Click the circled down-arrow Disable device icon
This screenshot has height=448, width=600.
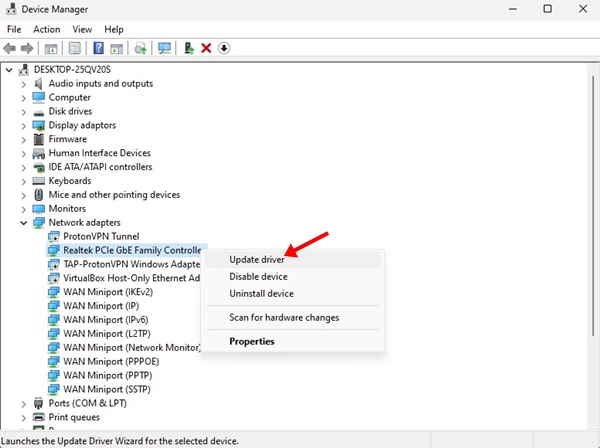coord(224,48)
